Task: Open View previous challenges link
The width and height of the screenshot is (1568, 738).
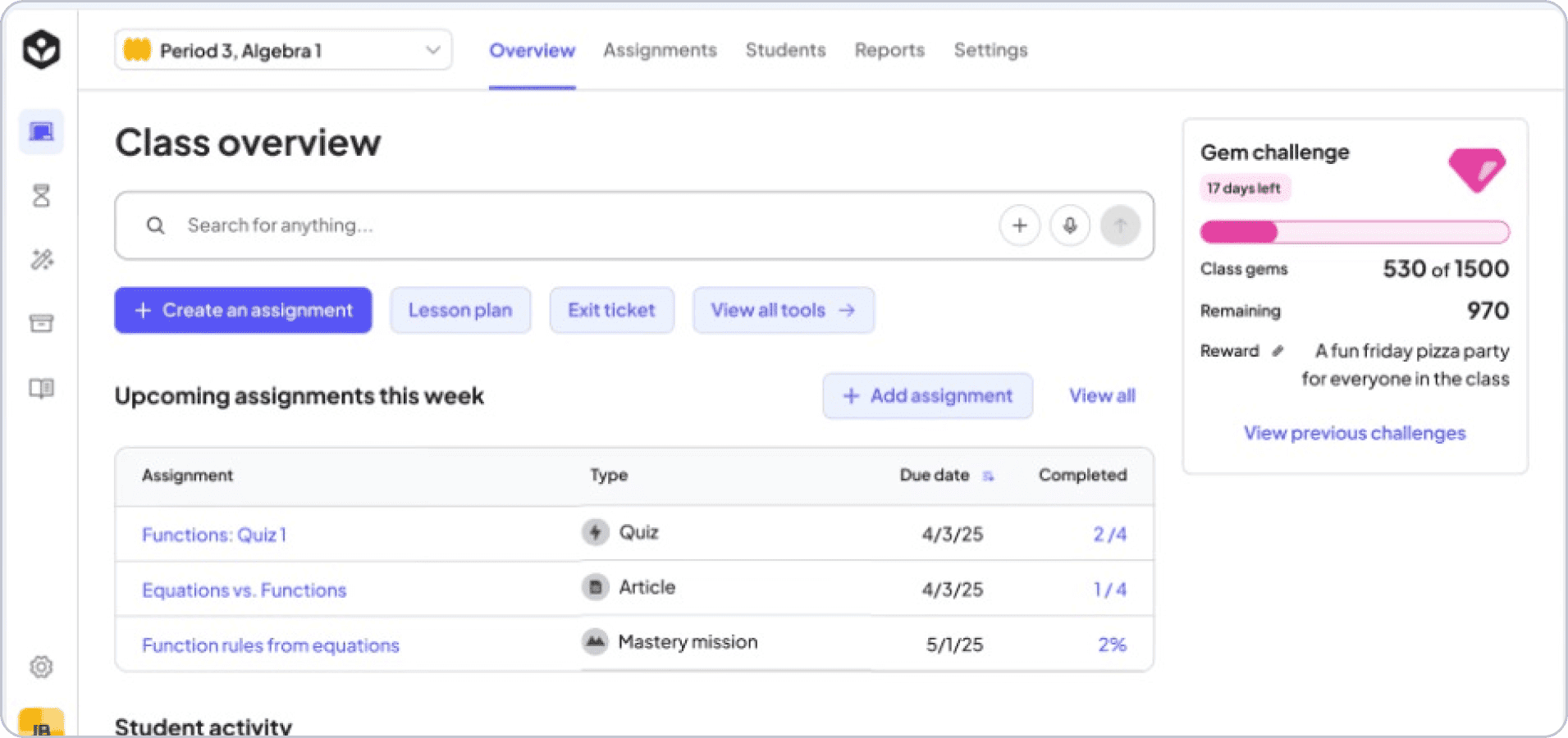Action: pyautogui.click(x=1355, y=433)
